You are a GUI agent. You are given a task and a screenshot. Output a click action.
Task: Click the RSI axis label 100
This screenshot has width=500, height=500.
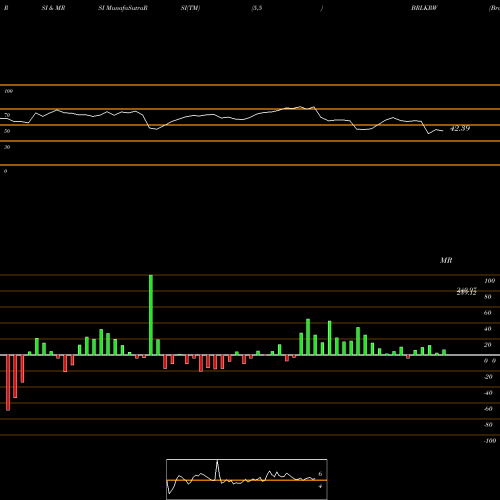(x=8, y=91)
